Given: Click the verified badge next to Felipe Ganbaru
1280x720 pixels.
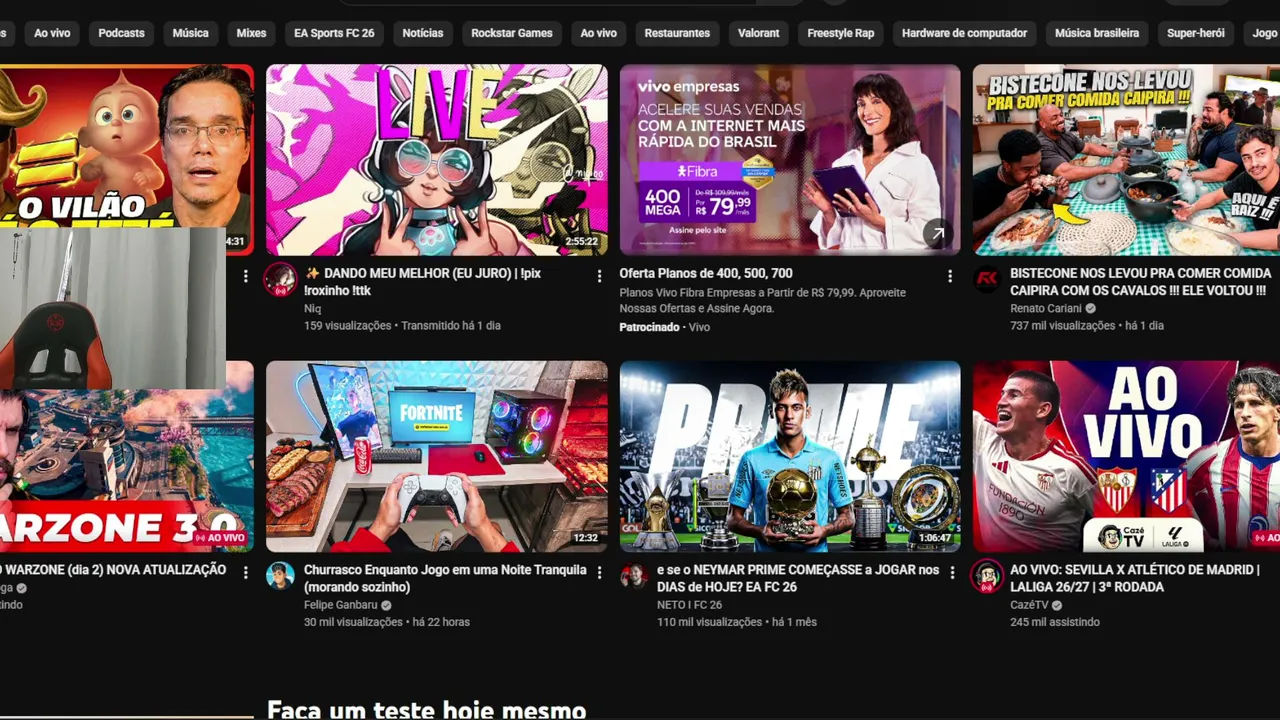Looking at the screenshot, I should (x=386, y=605).
